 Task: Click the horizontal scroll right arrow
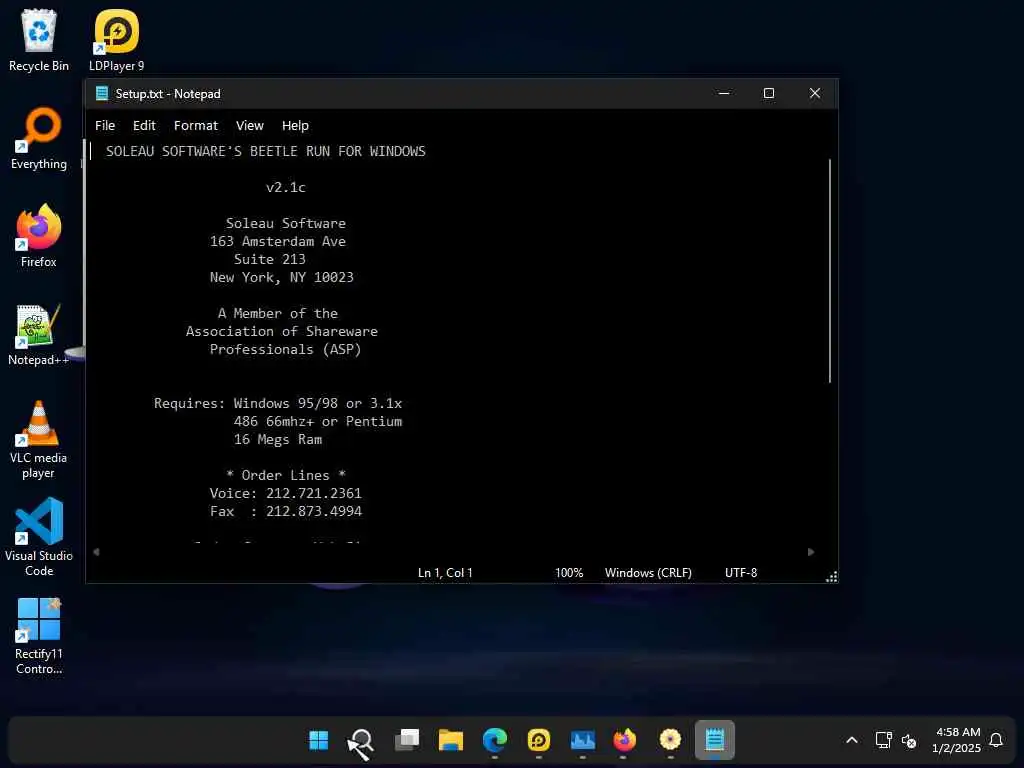point(810,552)
